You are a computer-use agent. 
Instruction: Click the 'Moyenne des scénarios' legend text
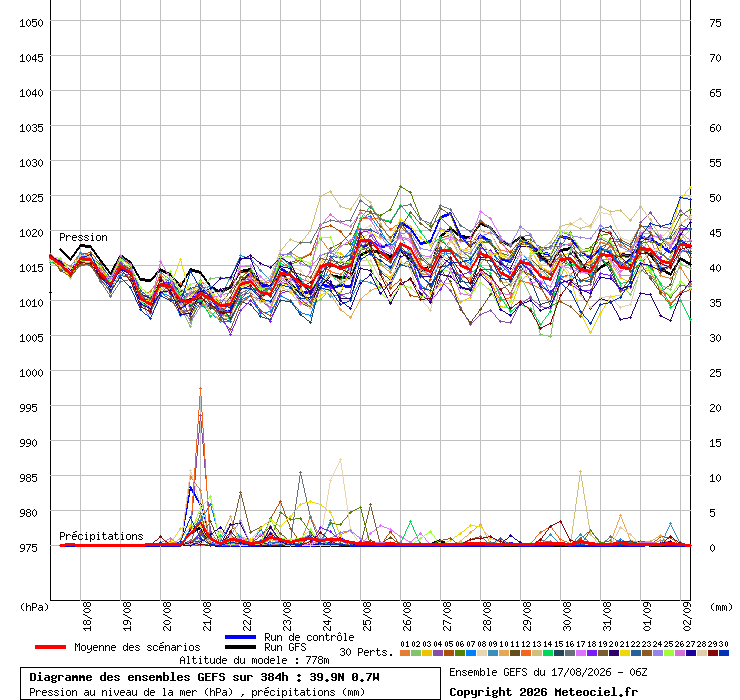[137, 647]
